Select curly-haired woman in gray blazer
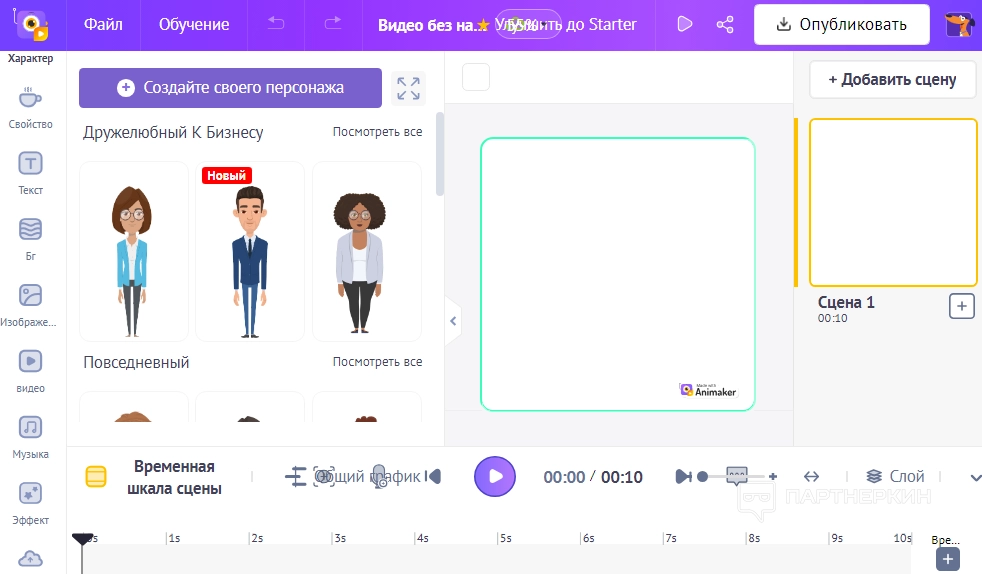The image size is (982, 574). [x=366, y=251]
